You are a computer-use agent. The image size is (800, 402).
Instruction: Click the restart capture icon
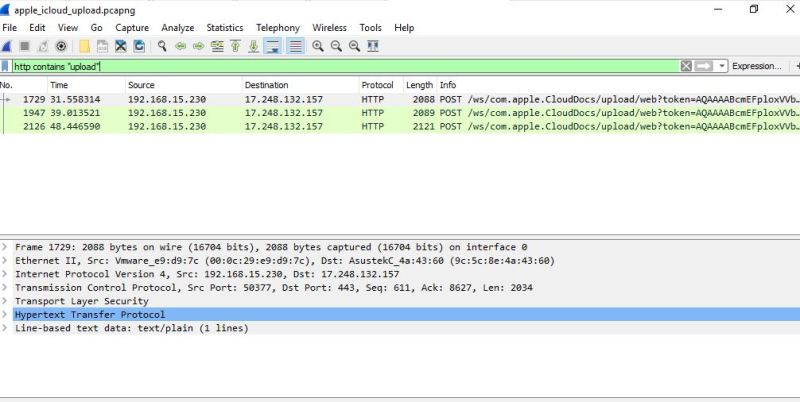(x=43, y=46)
